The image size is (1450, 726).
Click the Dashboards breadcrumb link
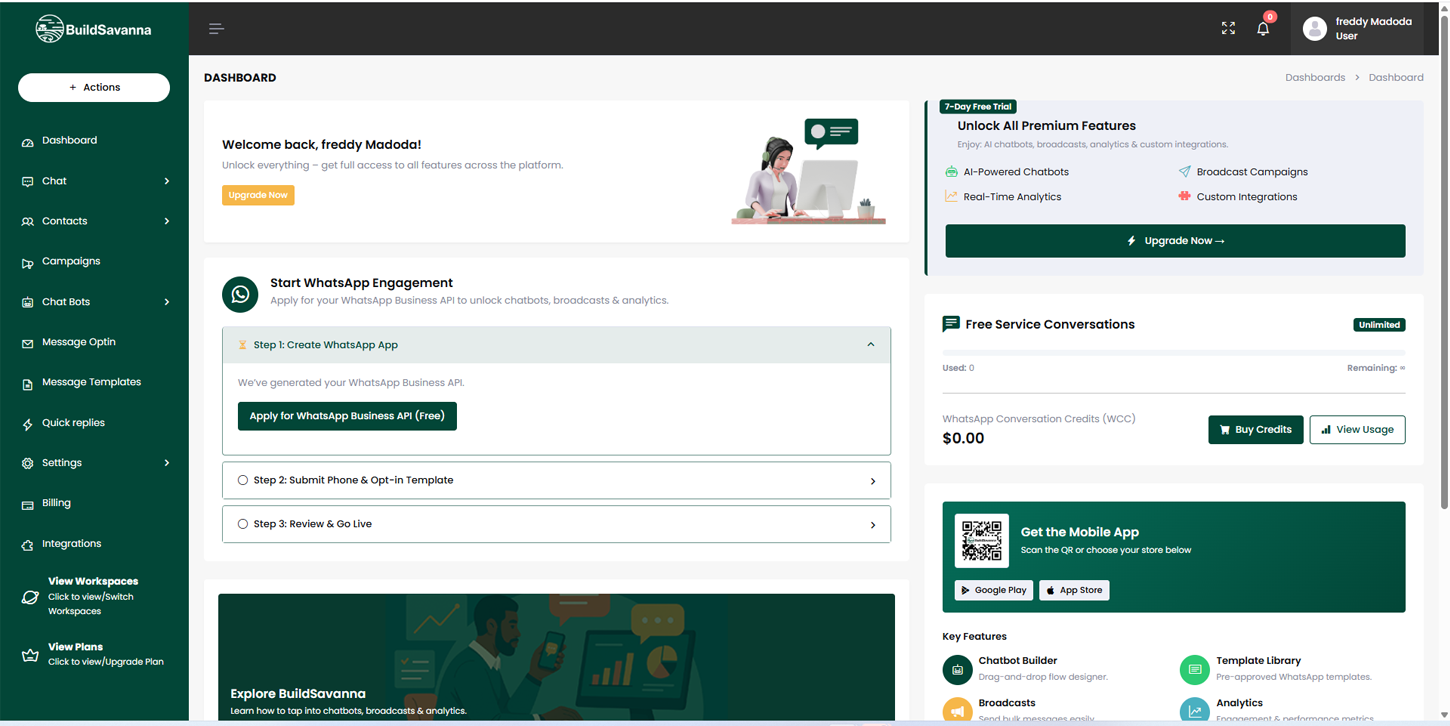click(1315, 78)
